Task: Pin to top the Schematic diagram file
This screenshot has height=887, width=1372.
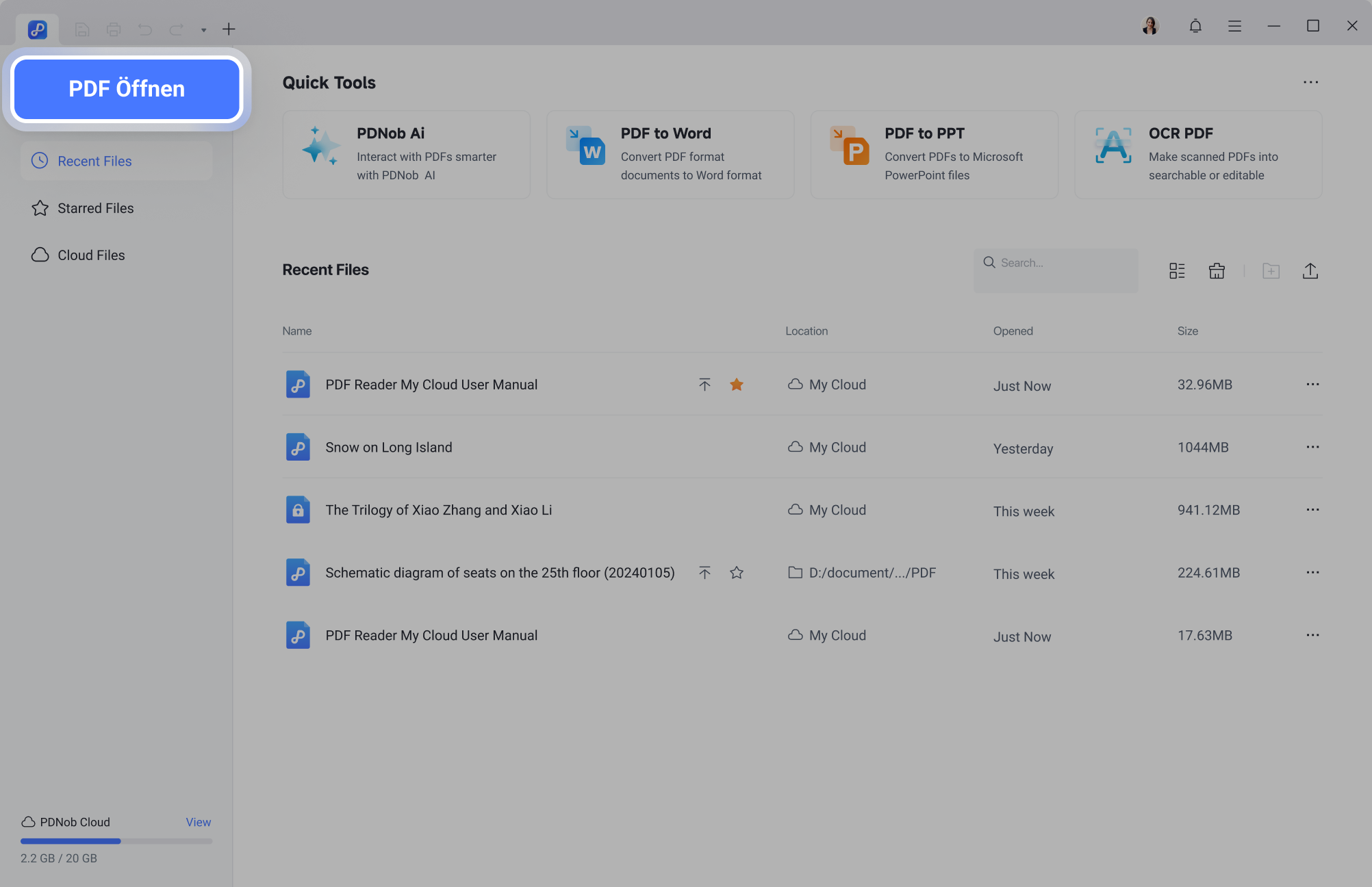Action: (x=704, y=573)
